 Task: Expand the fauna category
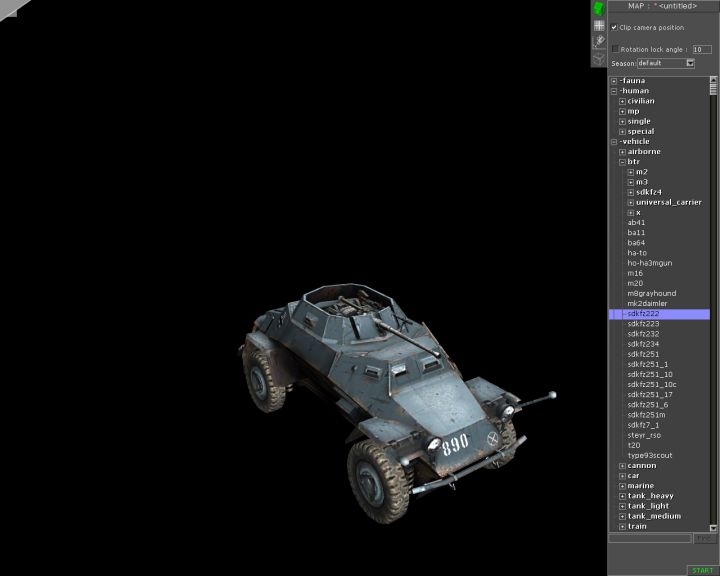(x=614, y=81)
